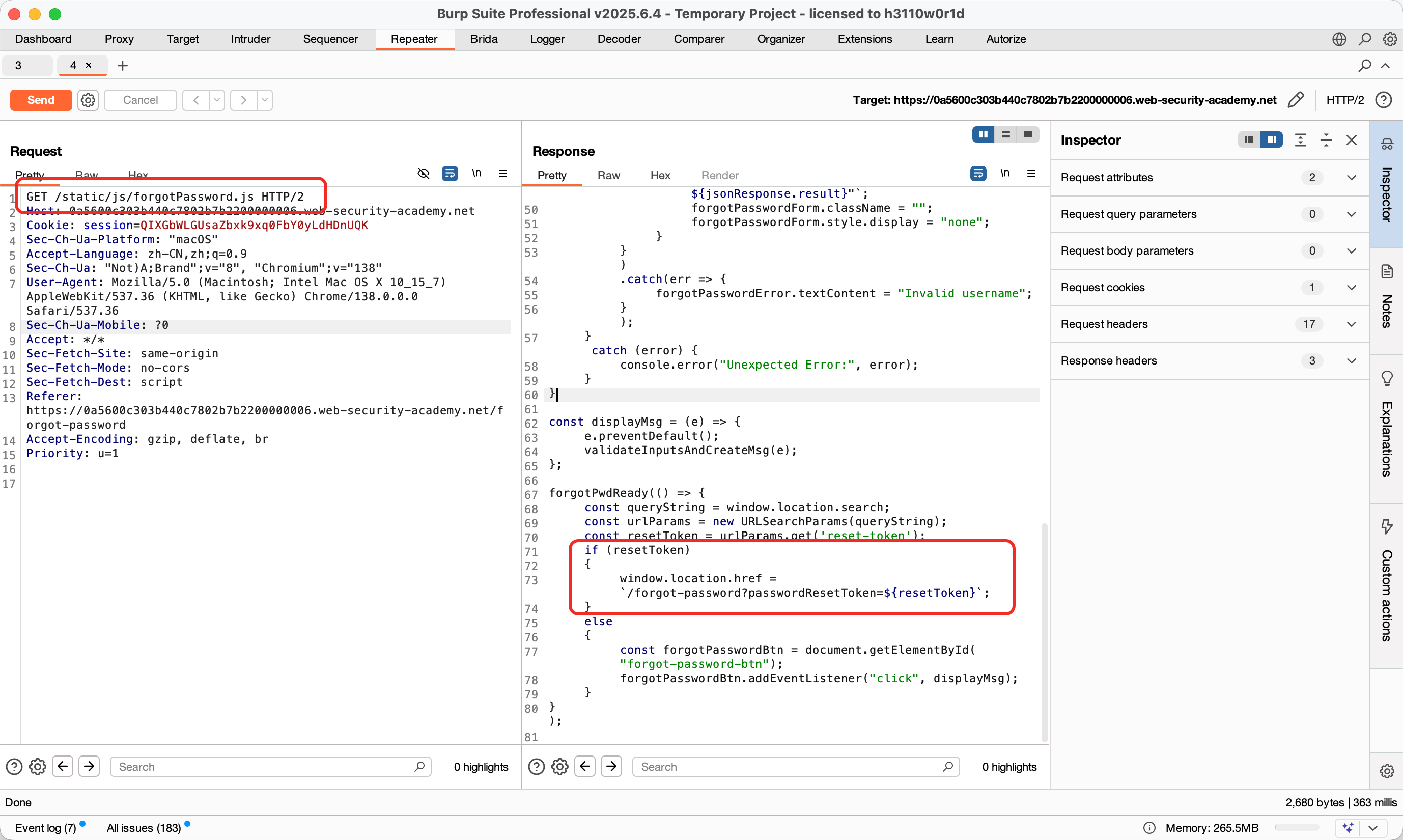Click the Custom actions sidebar icon
Screen dimensions: 1403x840
coord(1387,526)
